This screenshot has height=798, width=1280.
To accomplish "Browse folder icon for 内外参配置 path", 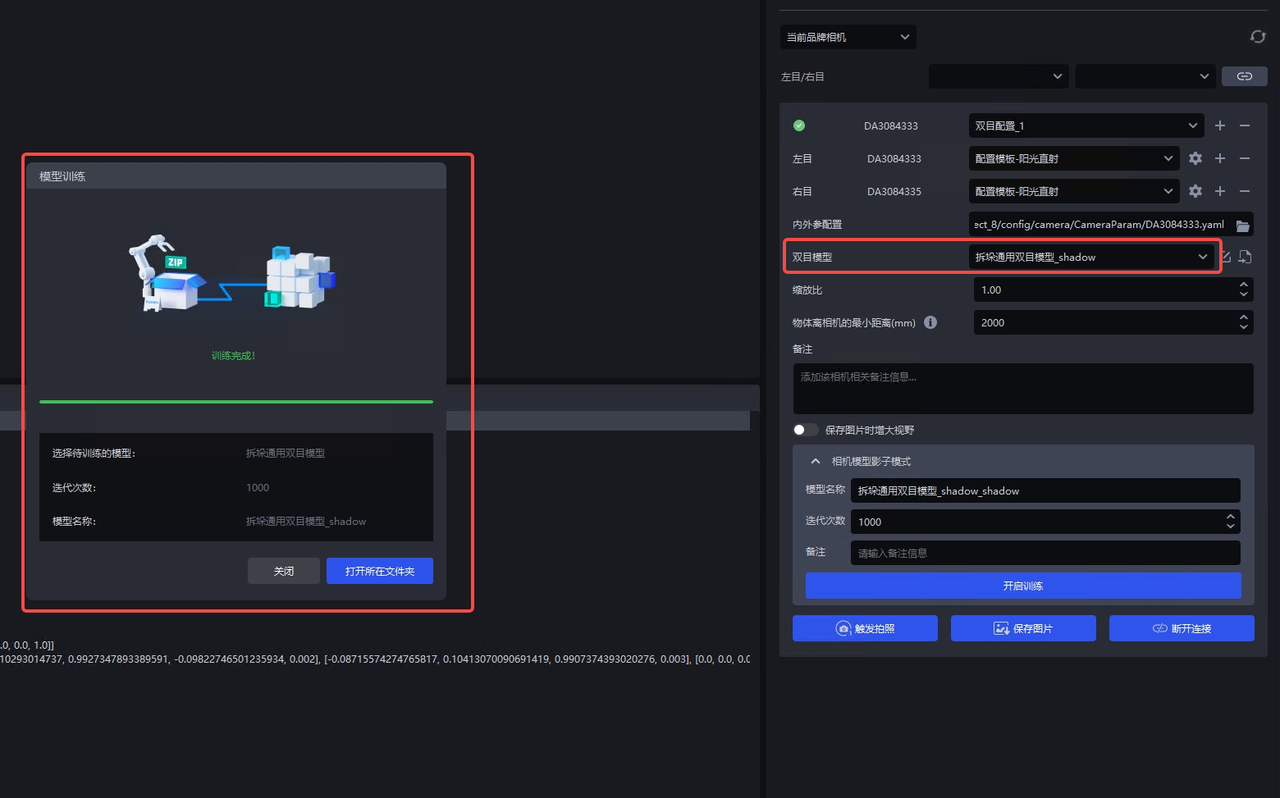I will click(x=1242, y=225).
